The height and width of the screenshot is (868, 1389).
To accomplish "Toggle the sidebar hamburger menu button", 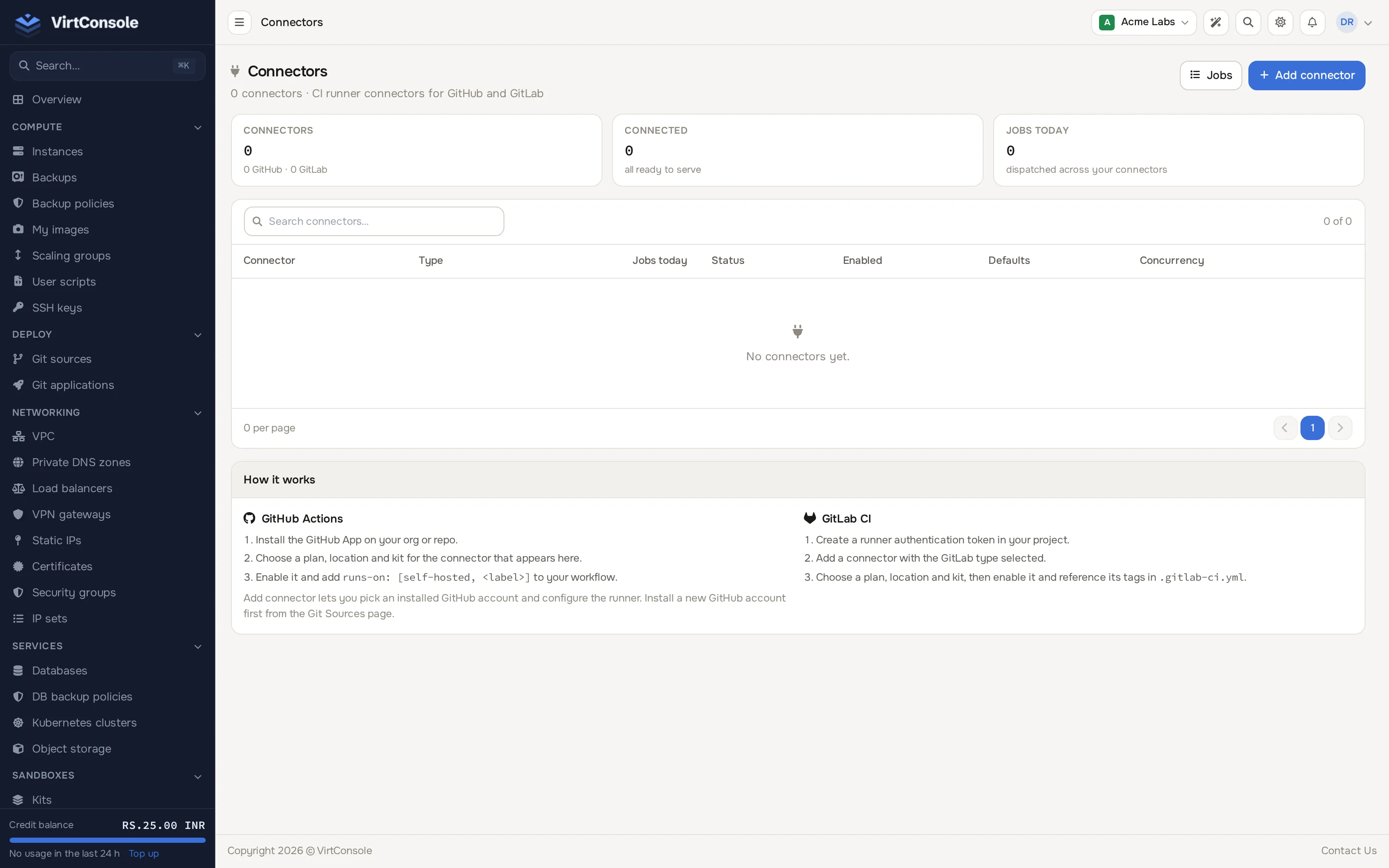I will click(x=239, y=23).
